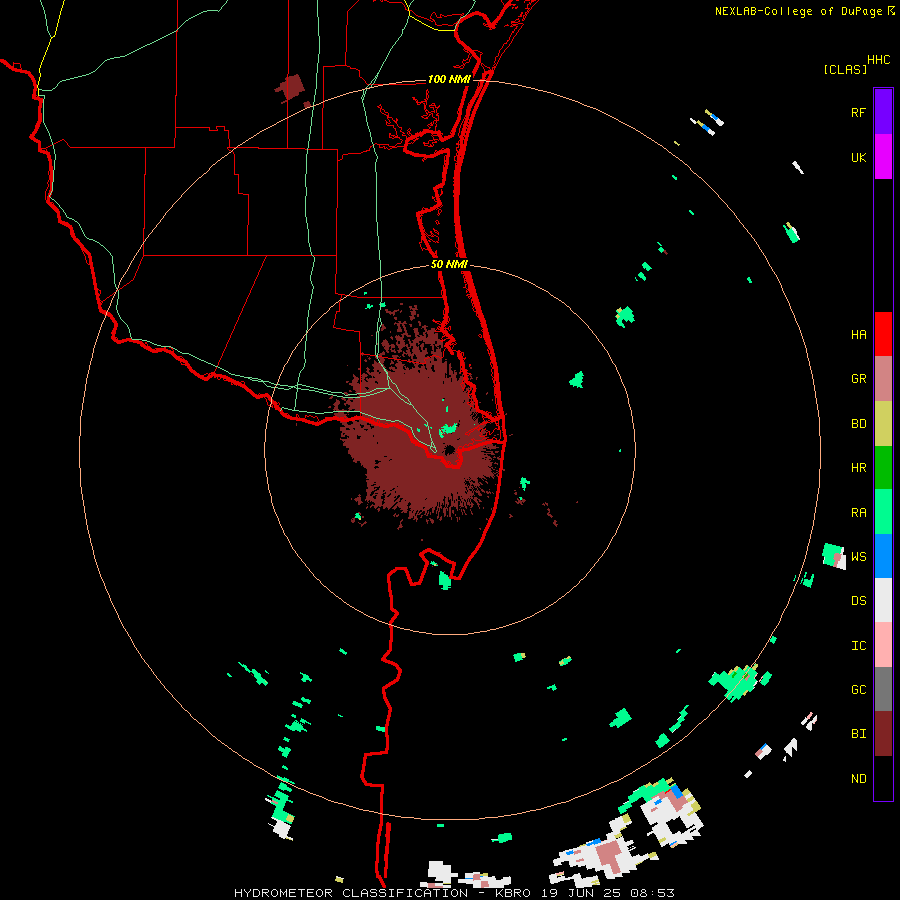Click the BI brown legend swatch

(883, 734)
